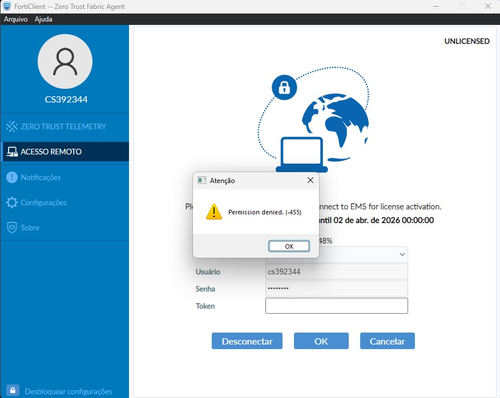500x398 pixels.
Task: Click the Cancelar button
Action: (x=387, y=341)
